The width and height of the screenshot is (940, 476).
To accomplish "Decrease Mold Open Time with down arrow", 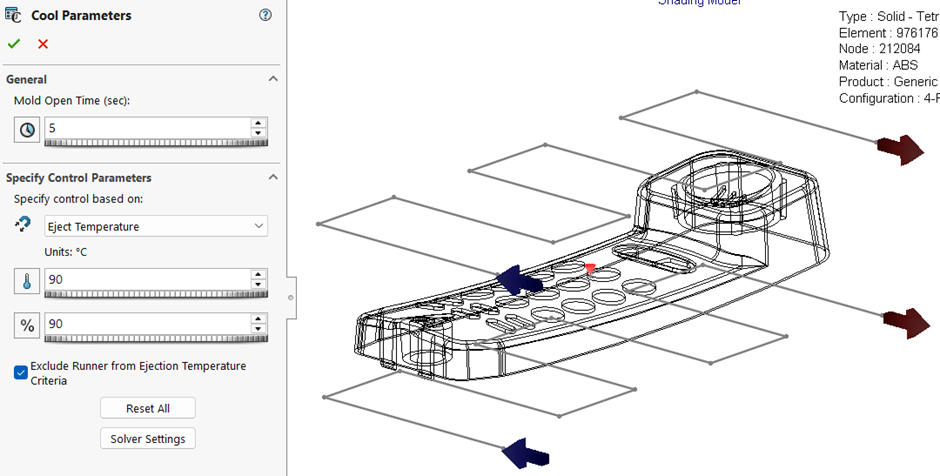I will 258,132.
